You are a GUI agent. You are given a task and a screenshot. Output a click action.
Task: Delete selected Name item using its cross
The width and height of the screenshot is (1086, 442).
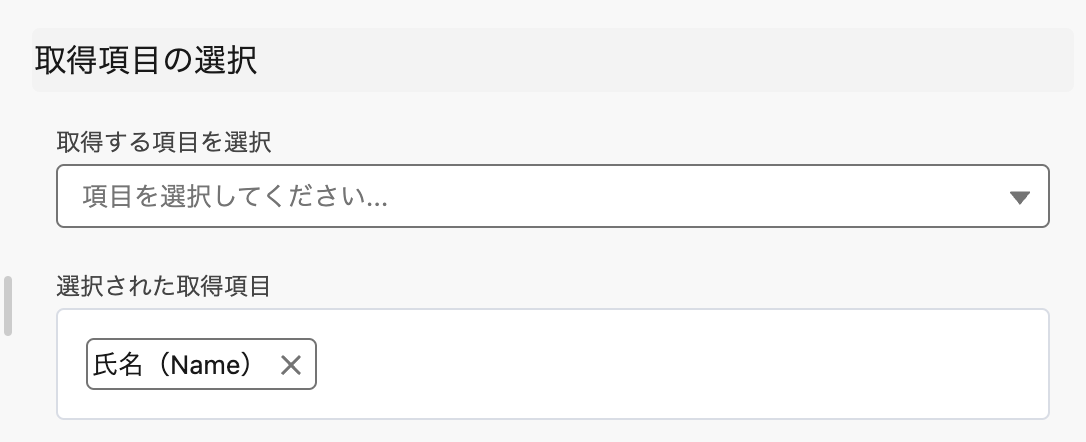291,366
